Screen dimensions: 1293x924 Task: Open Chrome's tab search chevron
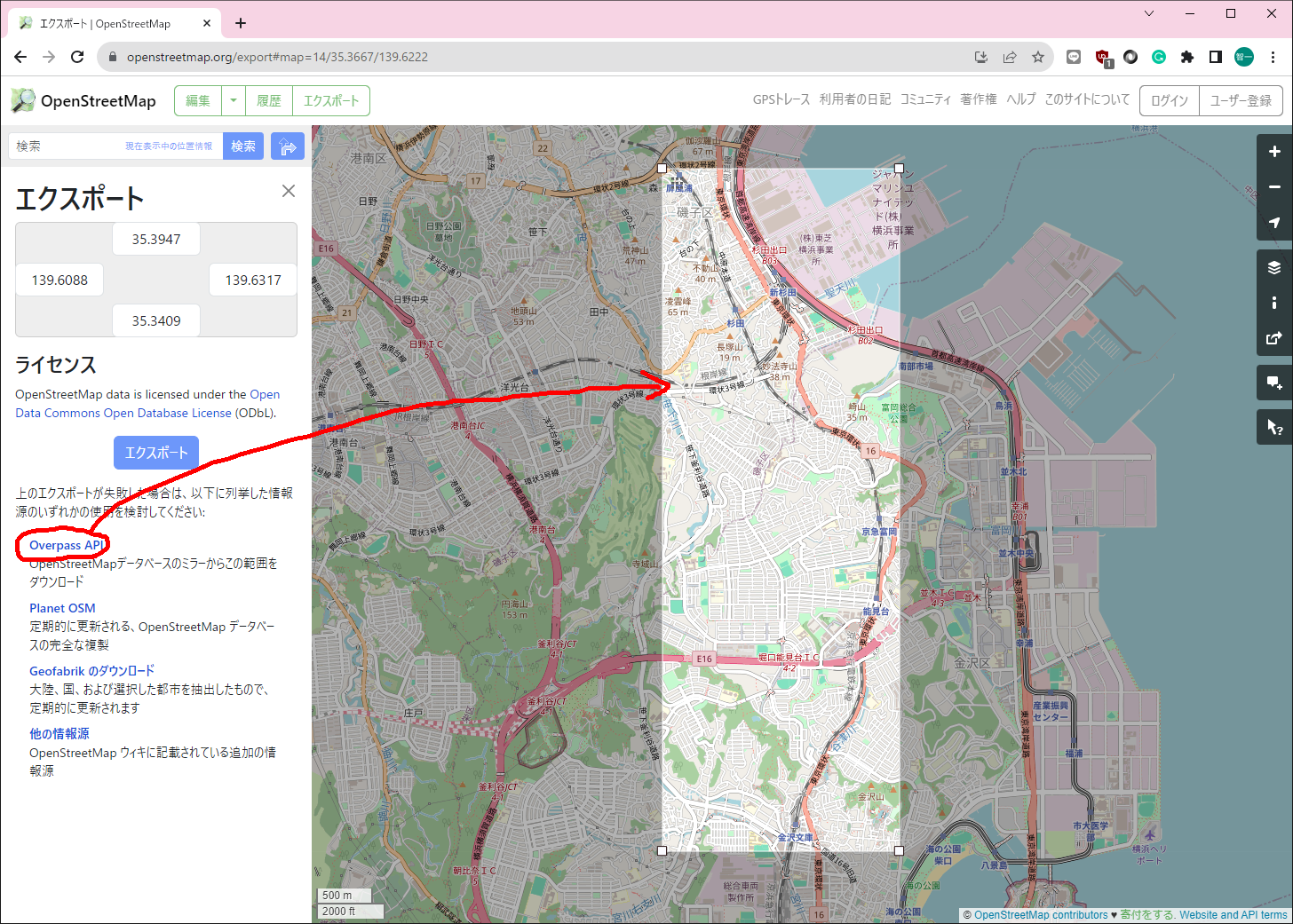1149,13
